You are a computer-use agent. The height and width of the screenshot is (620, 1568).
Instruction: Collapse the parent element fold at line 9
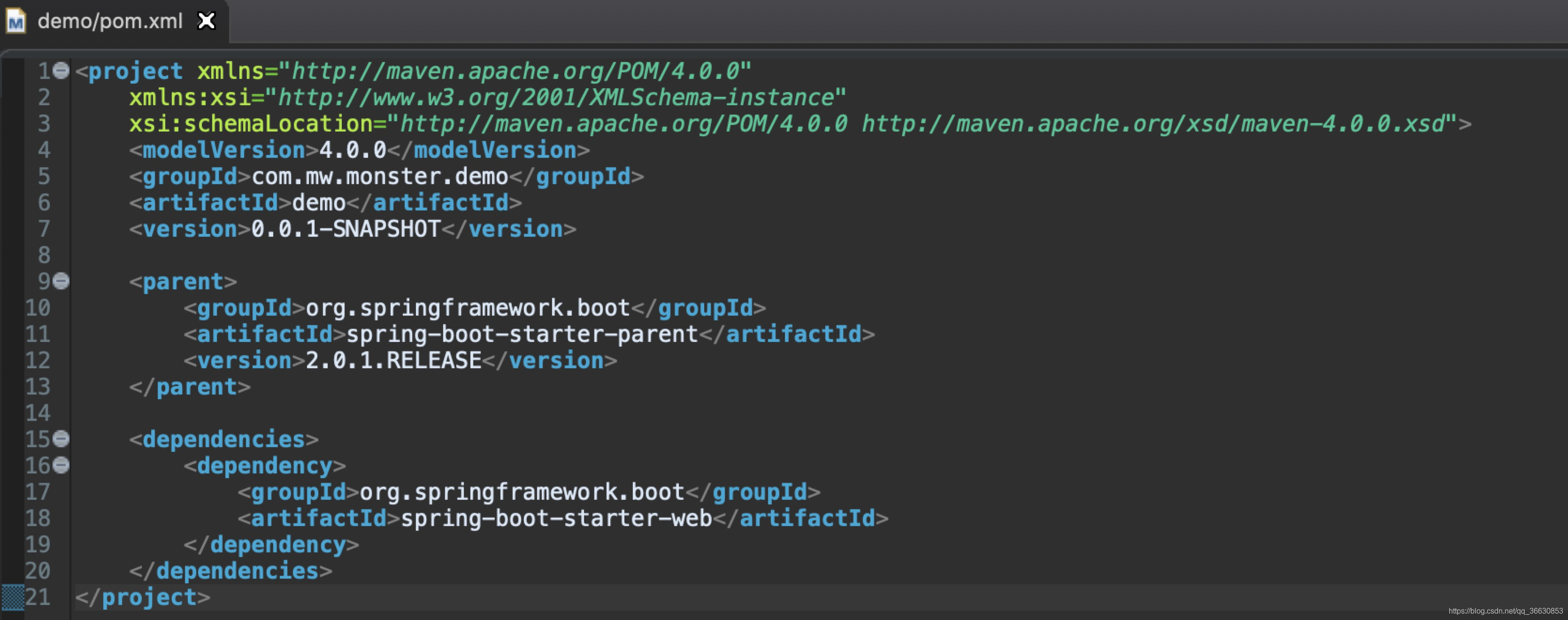(61, 281)
